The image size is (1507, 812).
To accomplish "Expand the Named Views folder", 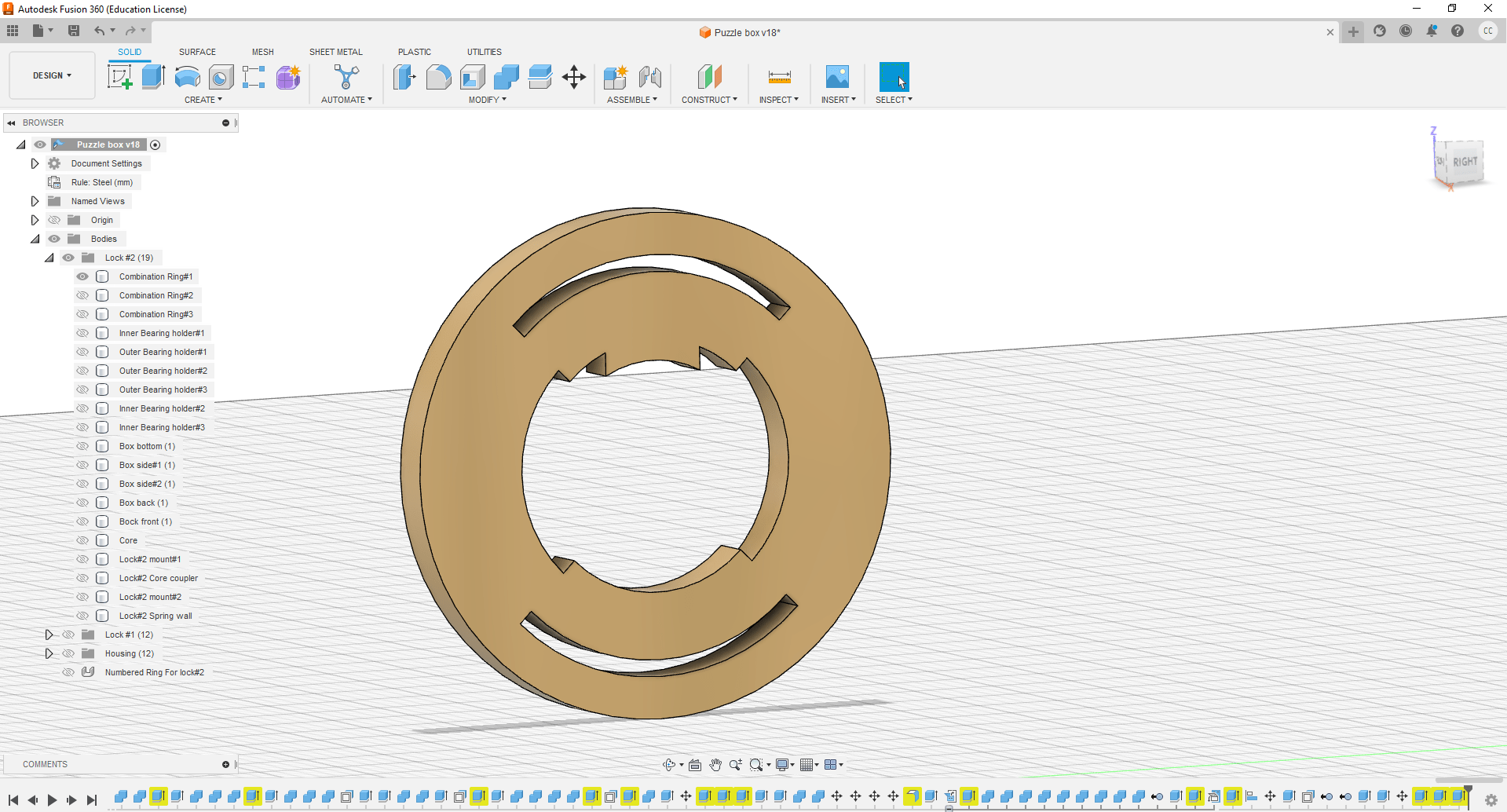I will [35, 201].
